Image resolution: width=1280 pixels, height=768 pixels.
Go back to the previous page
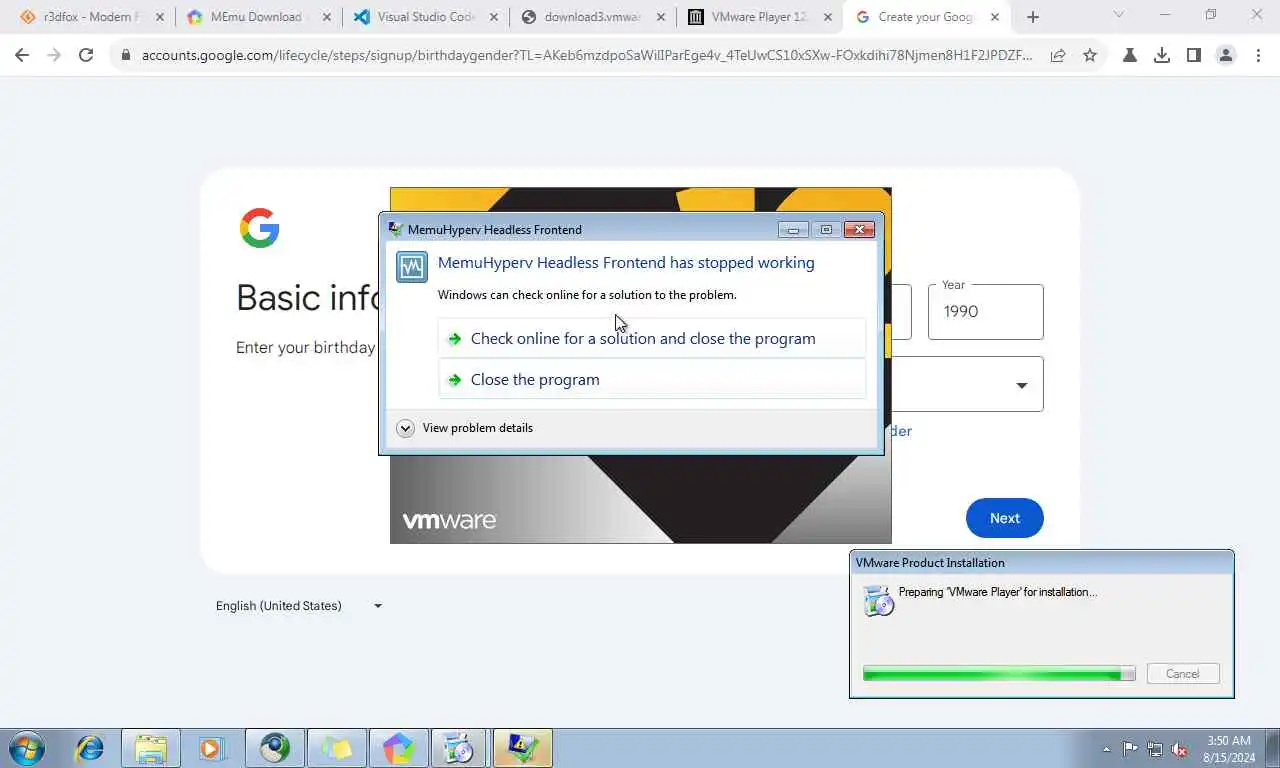(x=22, y=56)
